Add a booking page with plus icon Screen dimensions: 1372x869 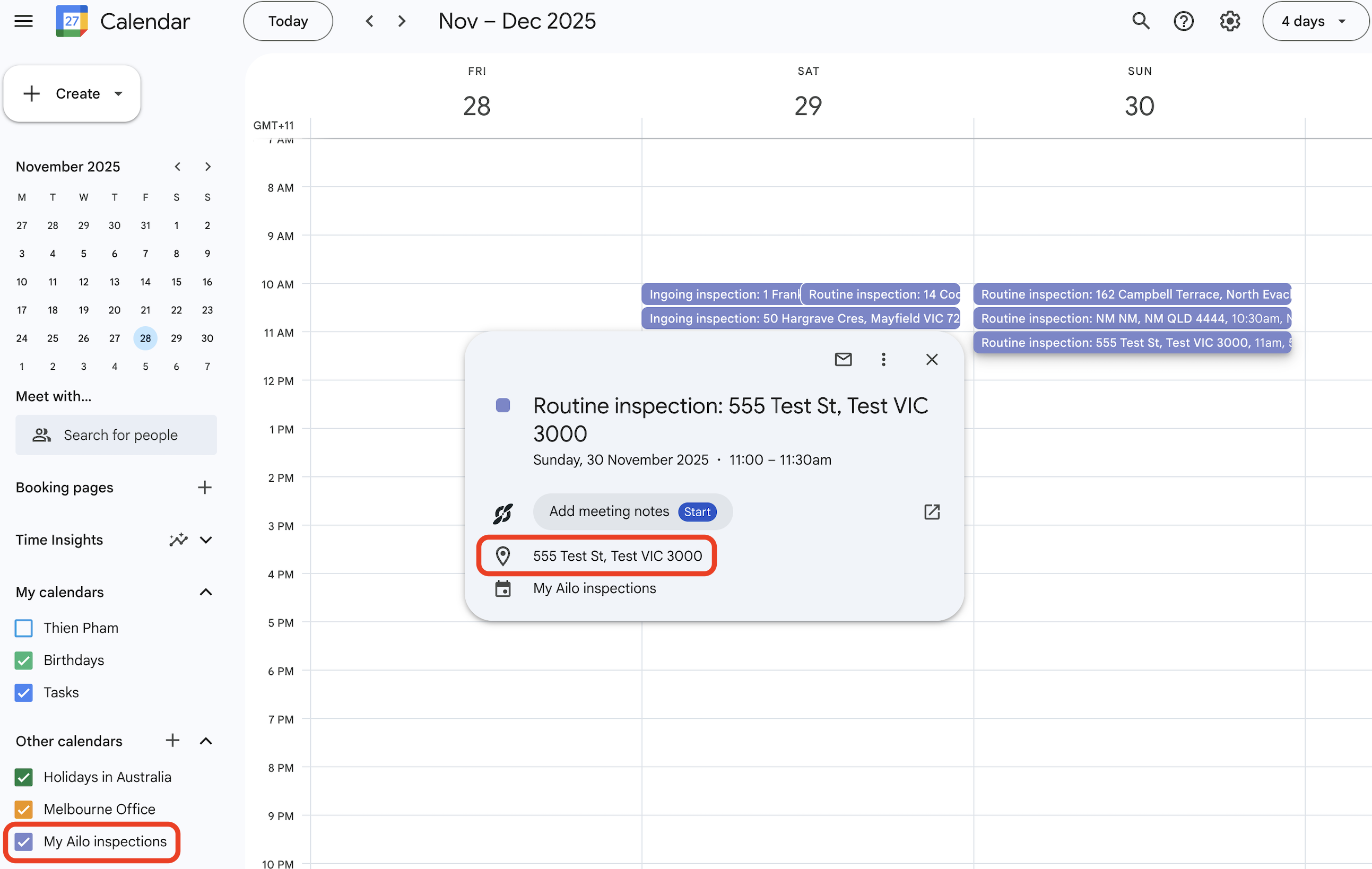pyautogui.click(x=205, y=487)
